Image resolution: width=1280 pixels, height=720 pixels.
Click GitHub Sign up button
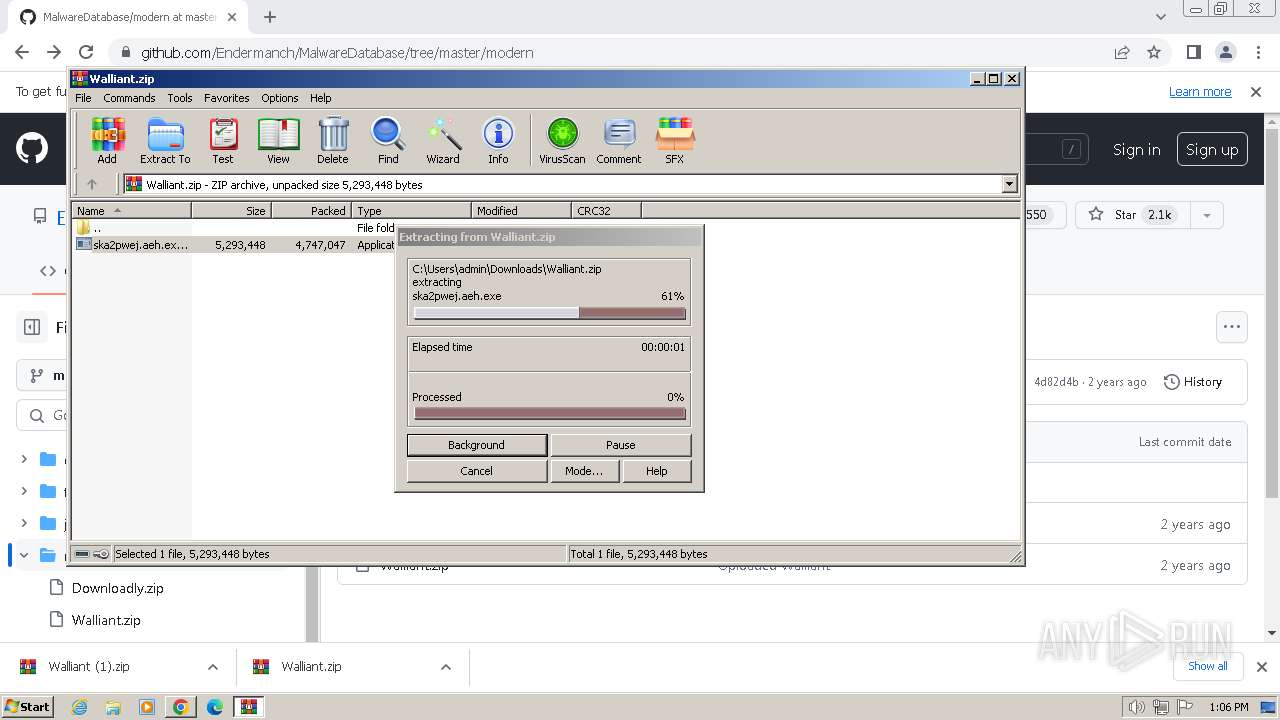(x=1212, y=150)
